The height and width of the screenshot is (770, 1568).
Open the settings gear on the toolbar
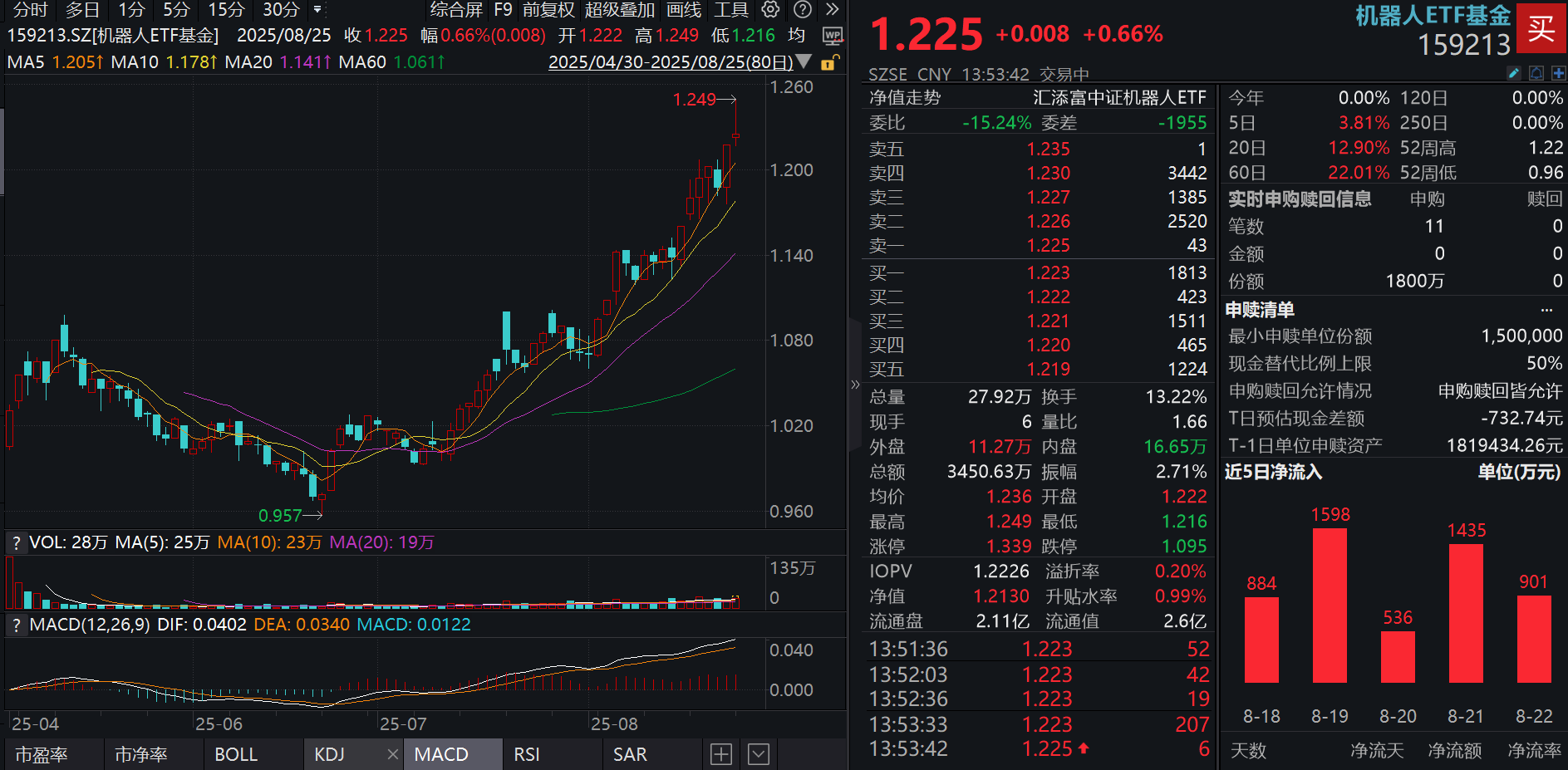[769, 11]
